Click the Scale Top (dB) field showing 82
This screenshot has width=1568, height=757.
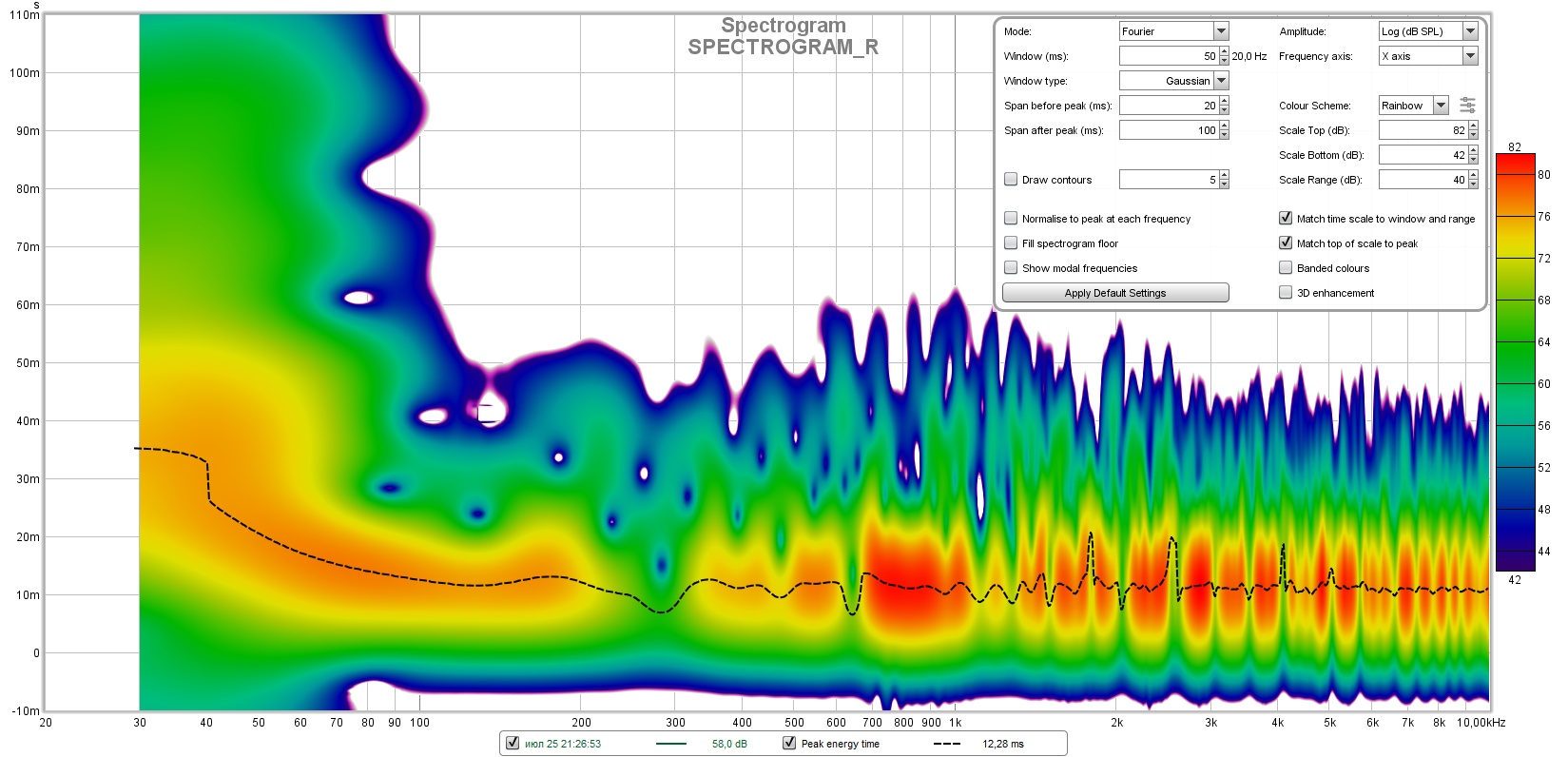tap(1423, 130)
